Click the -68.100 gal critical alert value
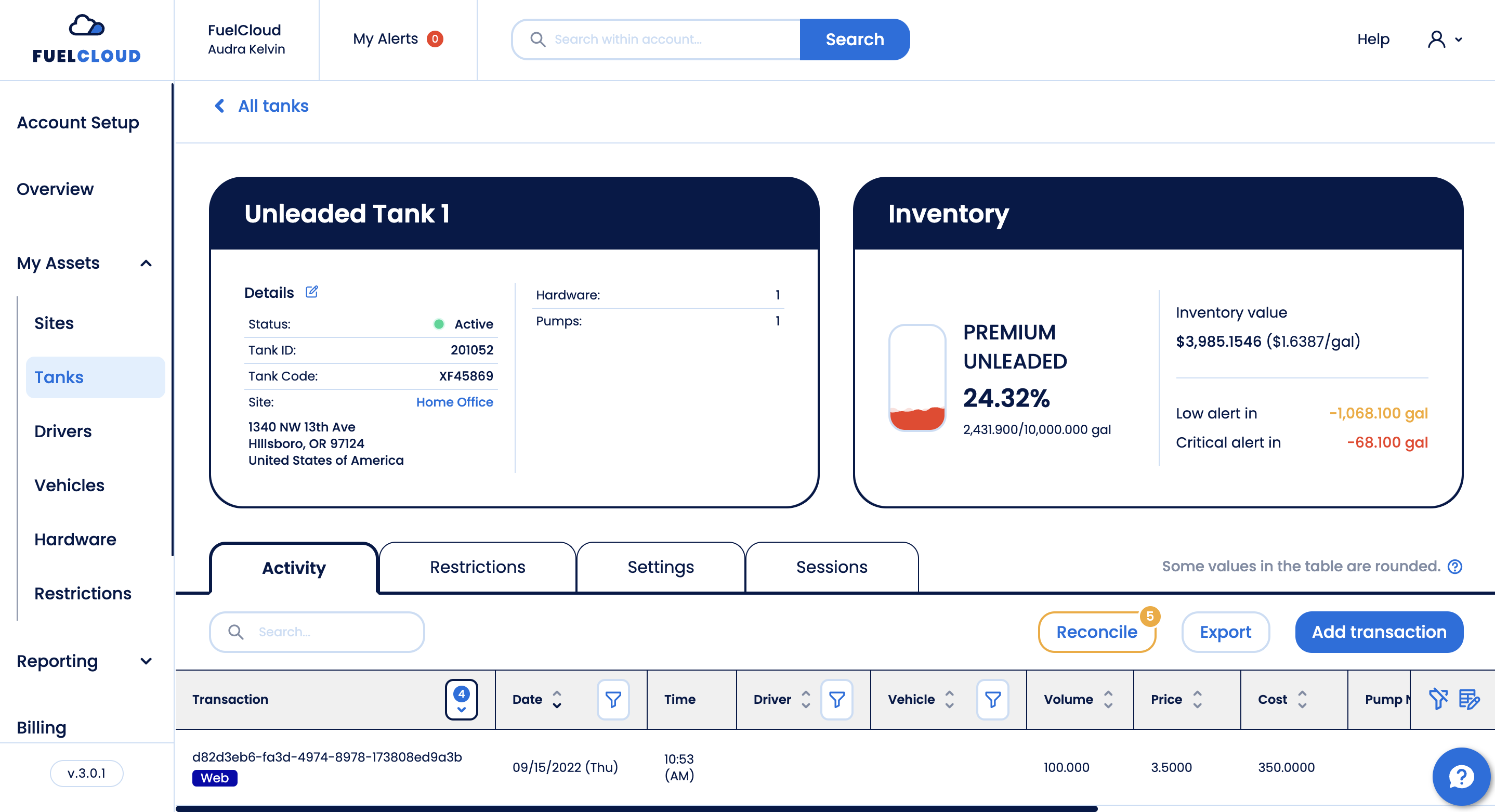The width and height of the screenshot is (1495, 812). (x=1387, y=442)
